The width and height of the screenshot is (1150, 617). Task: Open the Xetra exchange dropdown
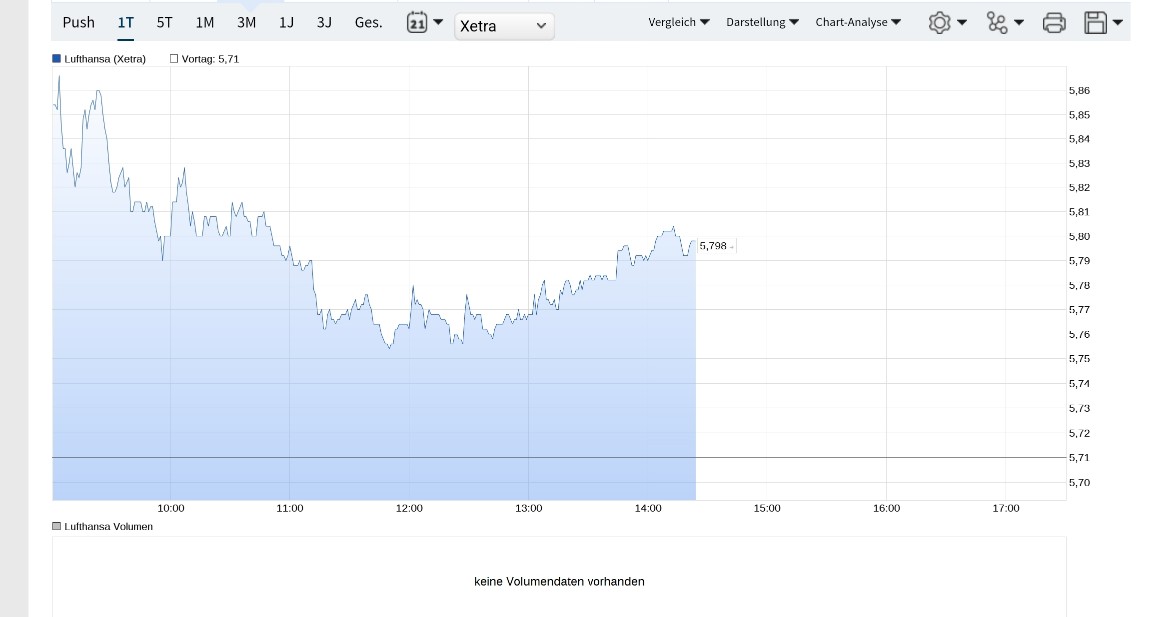click(504, 26)
